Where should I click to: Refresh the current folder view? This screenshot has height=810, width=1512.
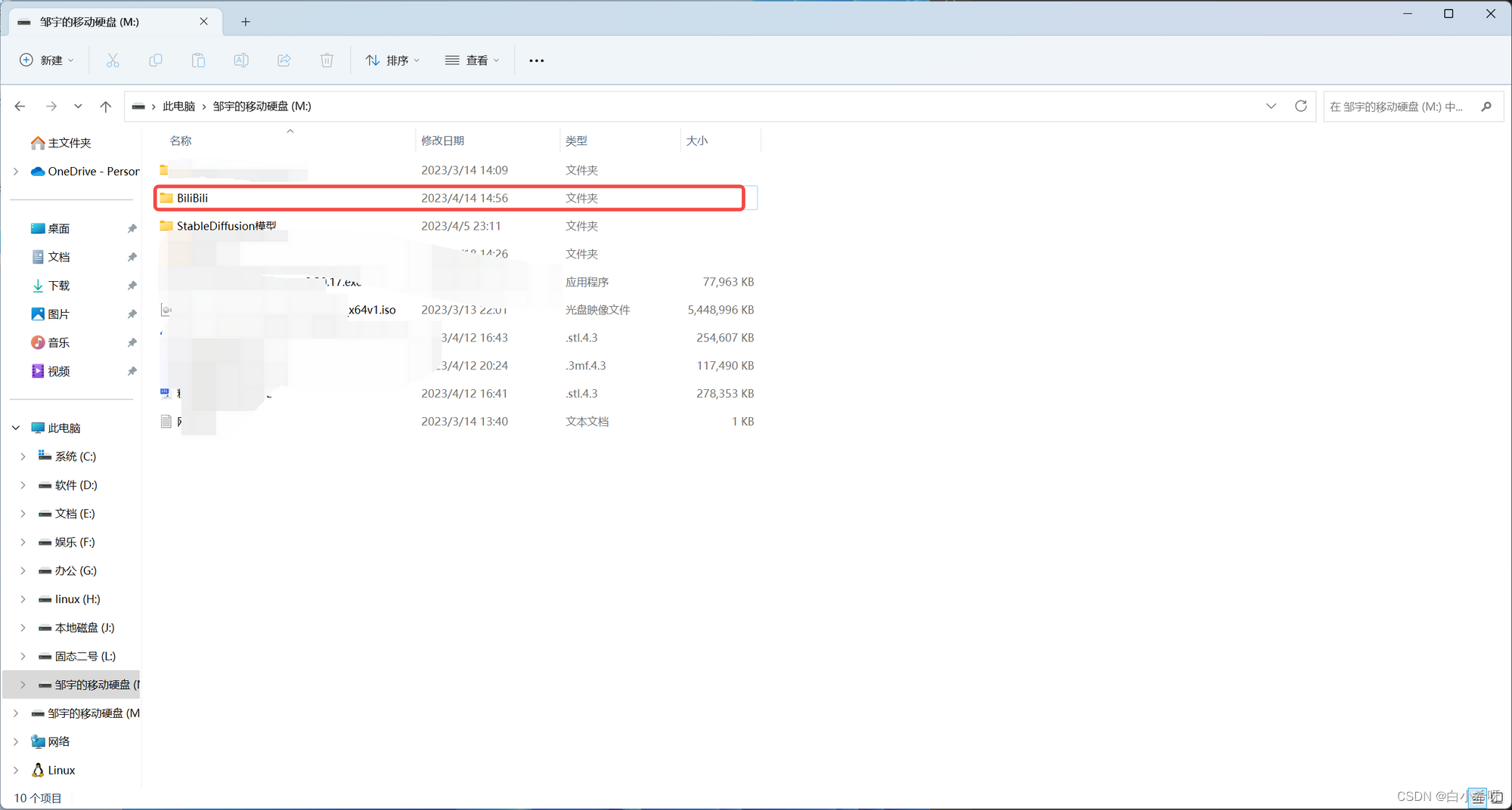[x=1301, y=107]
